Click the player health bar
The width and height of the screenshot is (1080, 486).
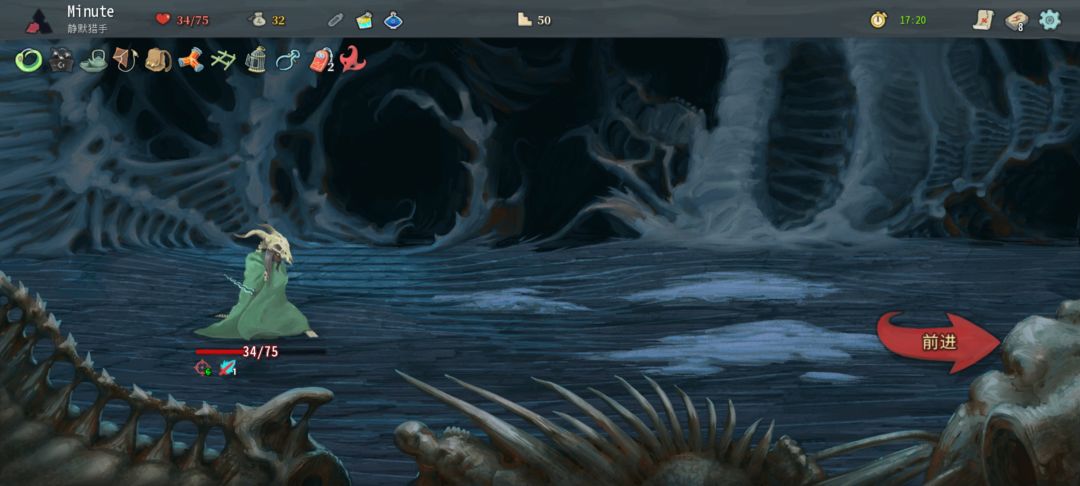[x=260, y=352]
